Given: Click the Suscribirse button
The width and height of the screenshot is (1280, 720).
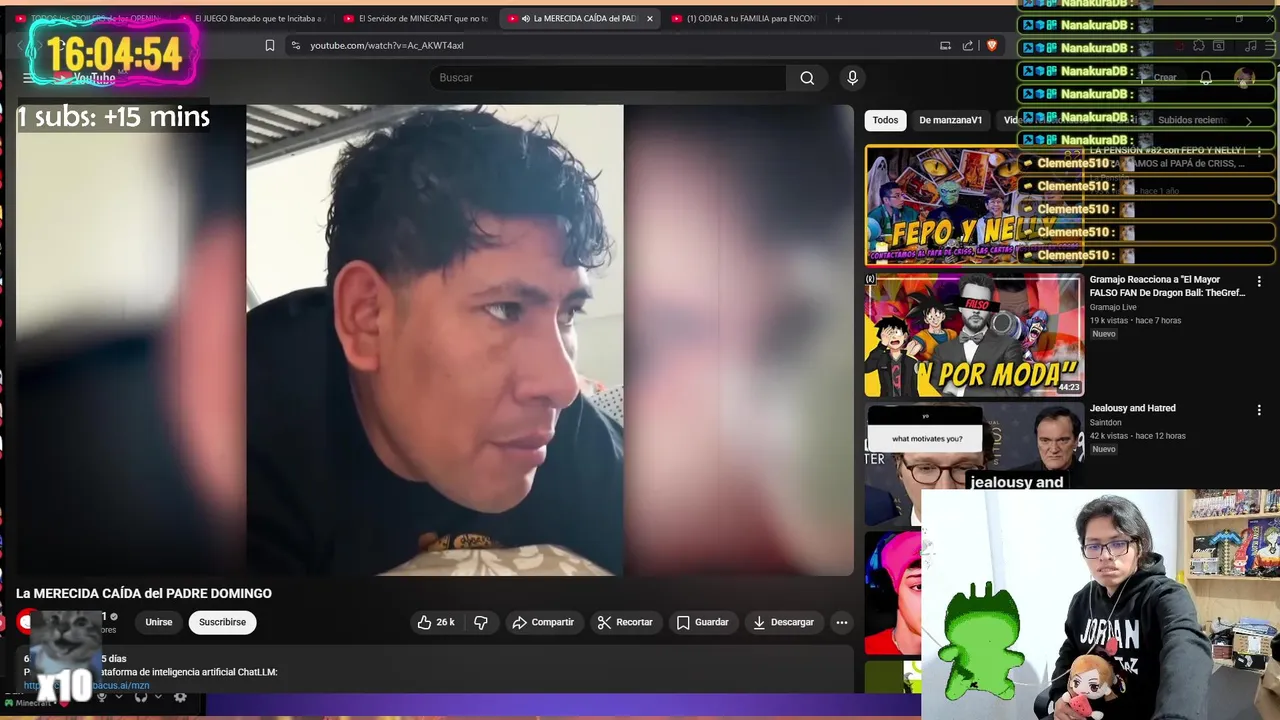Looking at the screenshot, I should [222, 622].
